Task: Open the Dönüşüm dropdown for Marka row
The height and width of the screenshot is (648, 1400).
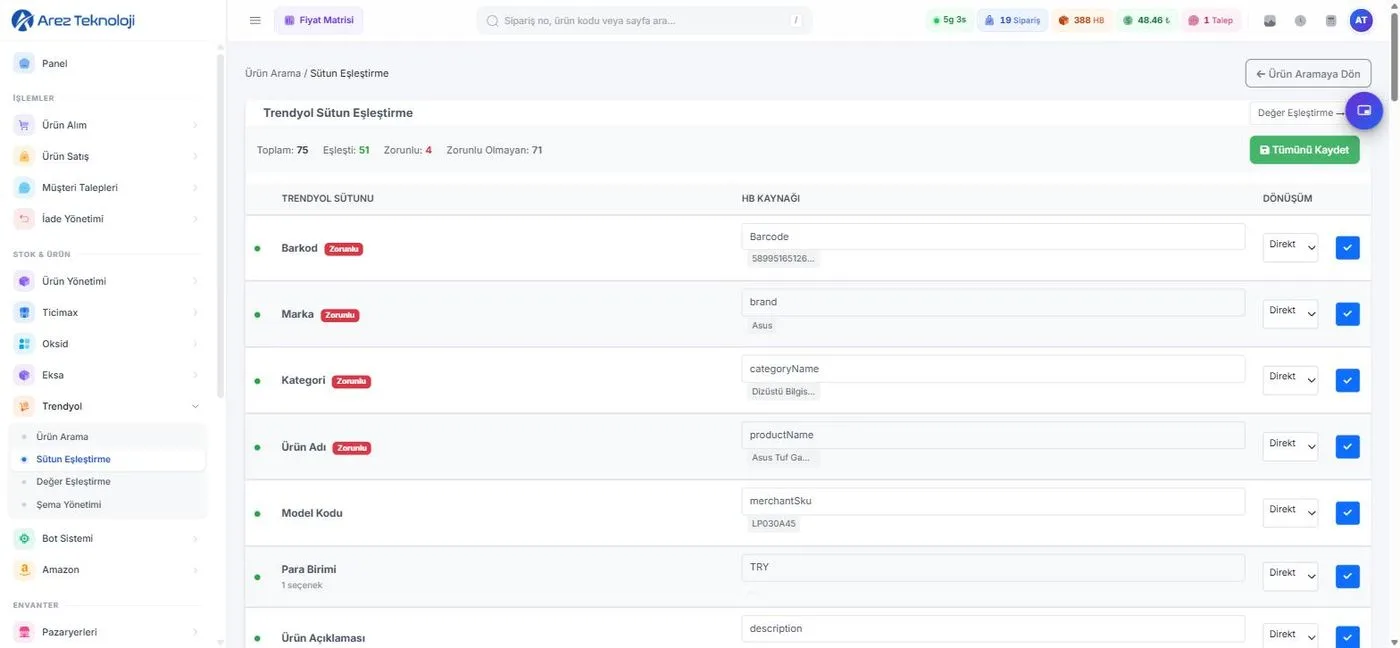Action: (1290, 314)
